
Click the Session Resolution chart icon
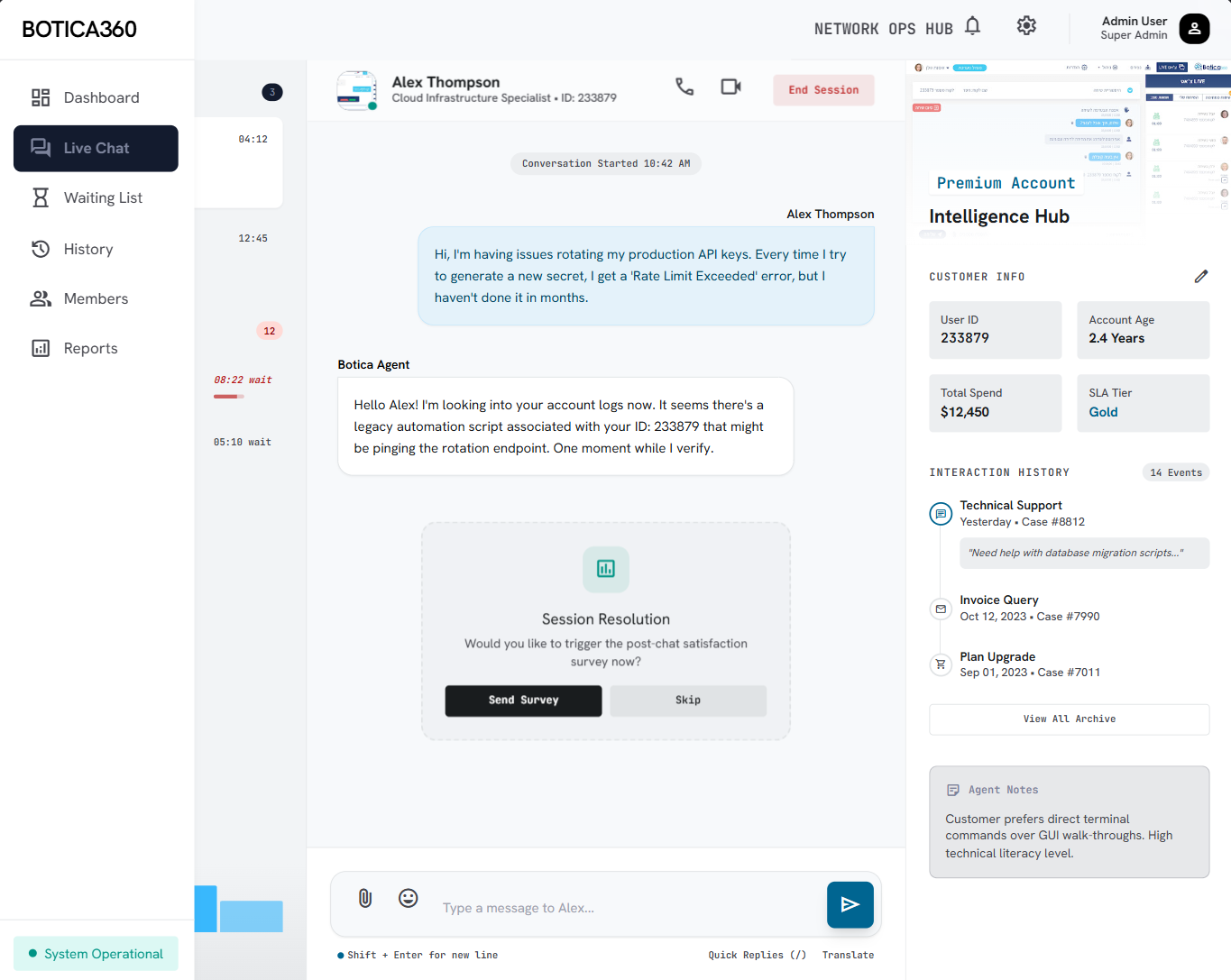606,569
